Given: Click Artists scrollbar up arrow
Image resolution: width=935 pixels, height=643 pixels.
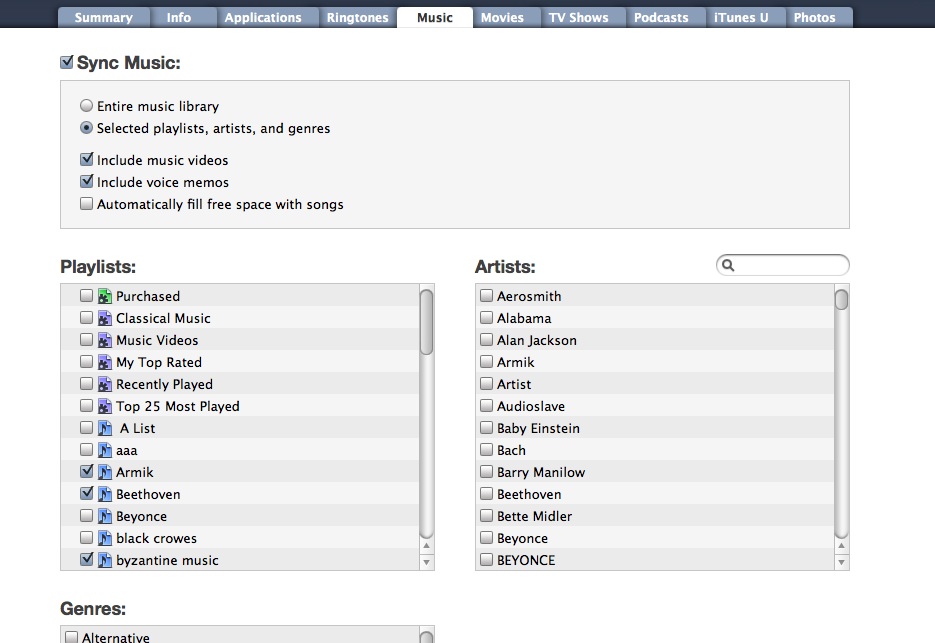Looking at the screenshot, I should point(841,546).
